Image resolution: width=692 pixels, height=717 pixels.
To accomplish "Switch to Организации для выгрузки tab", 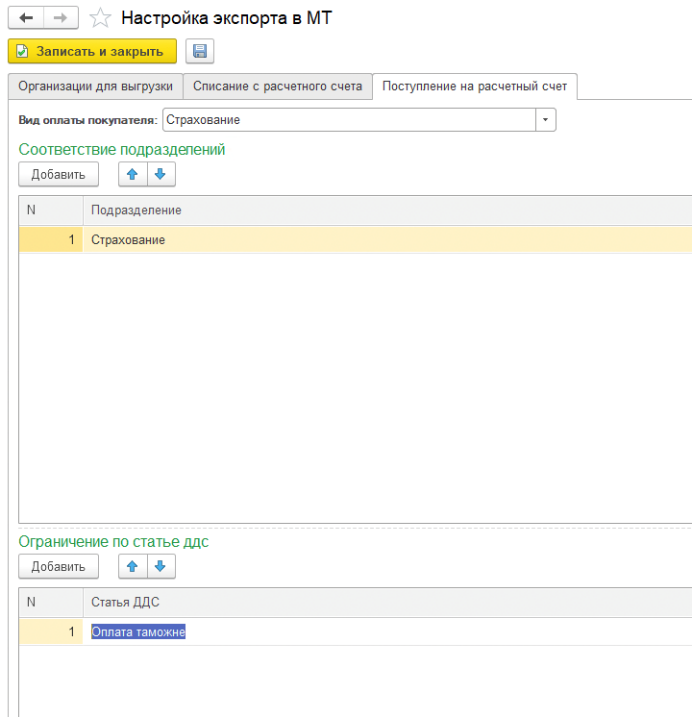I will click(x=95, y=86).
